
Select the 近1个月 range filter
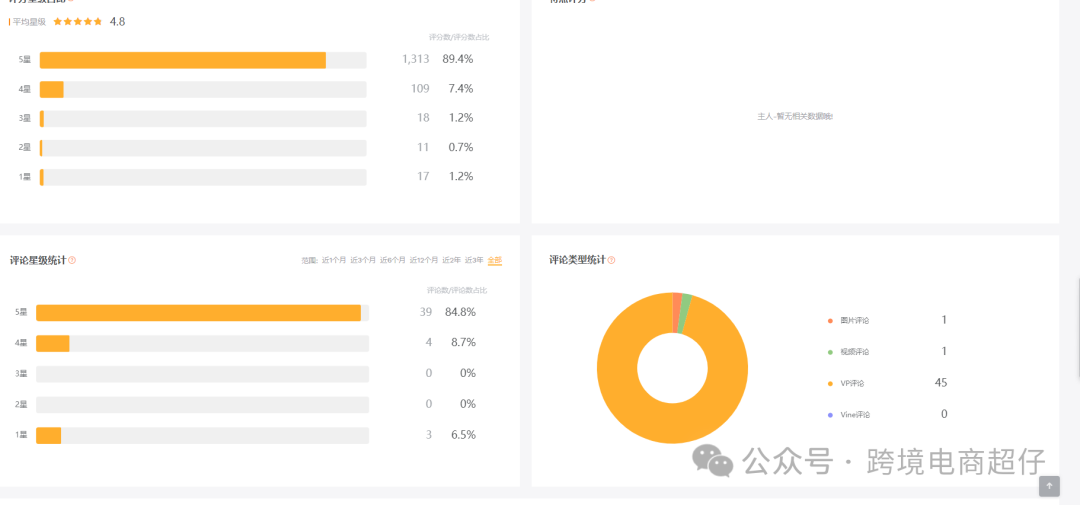point(333,260)
